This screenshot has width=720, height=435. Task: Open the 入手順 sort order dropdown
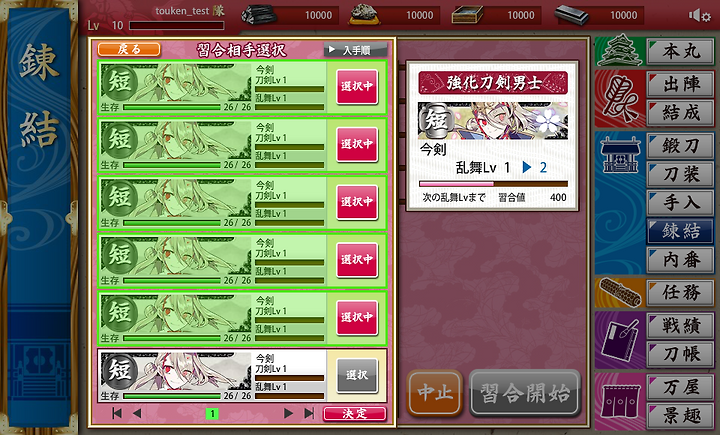pyautogui.click(x=356, y=50)
